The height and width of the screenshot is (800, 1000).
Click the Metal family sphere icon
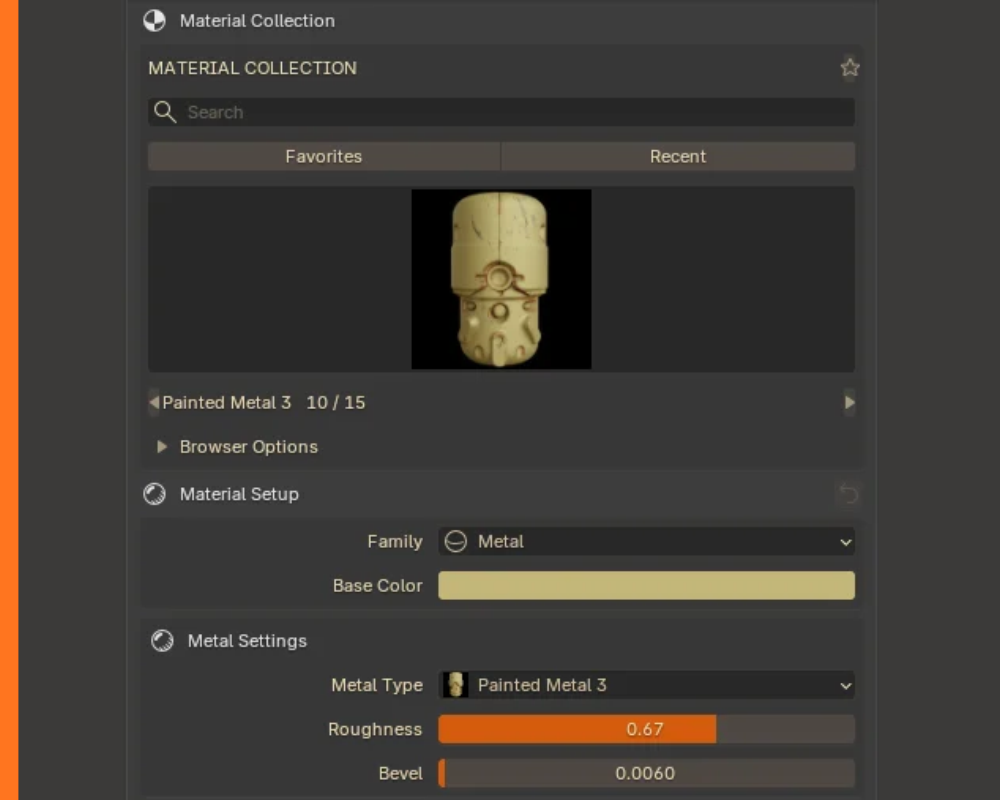455,542
